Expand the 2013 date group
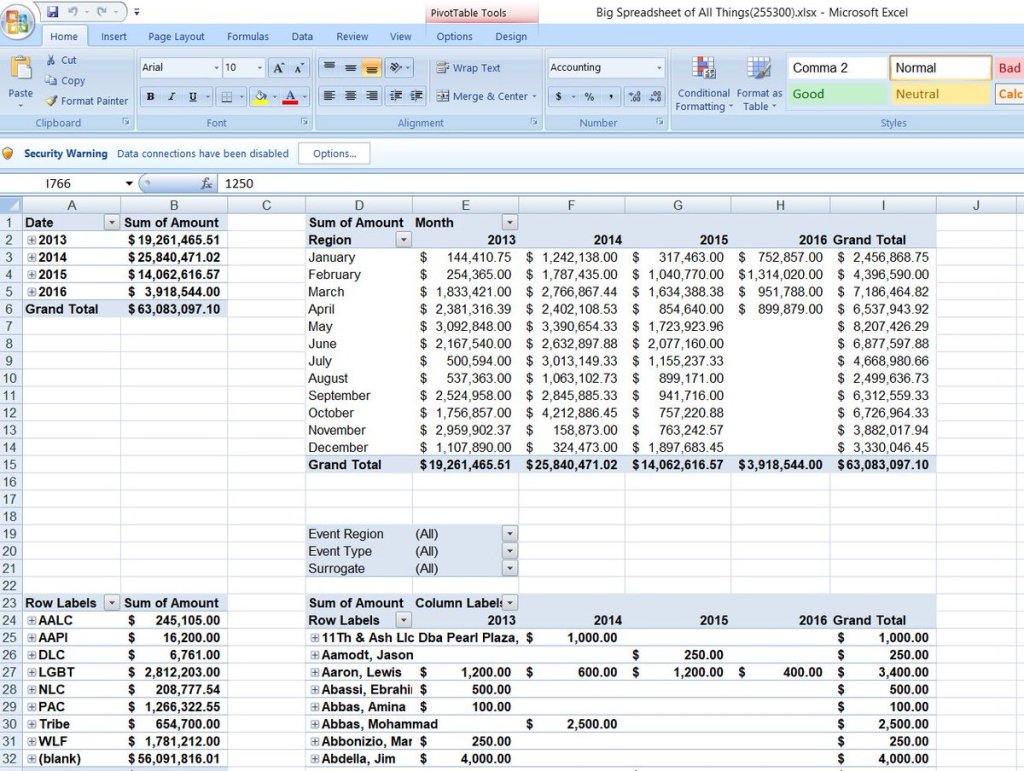This screenshot has width=1024, height=771. pos(32,240)
